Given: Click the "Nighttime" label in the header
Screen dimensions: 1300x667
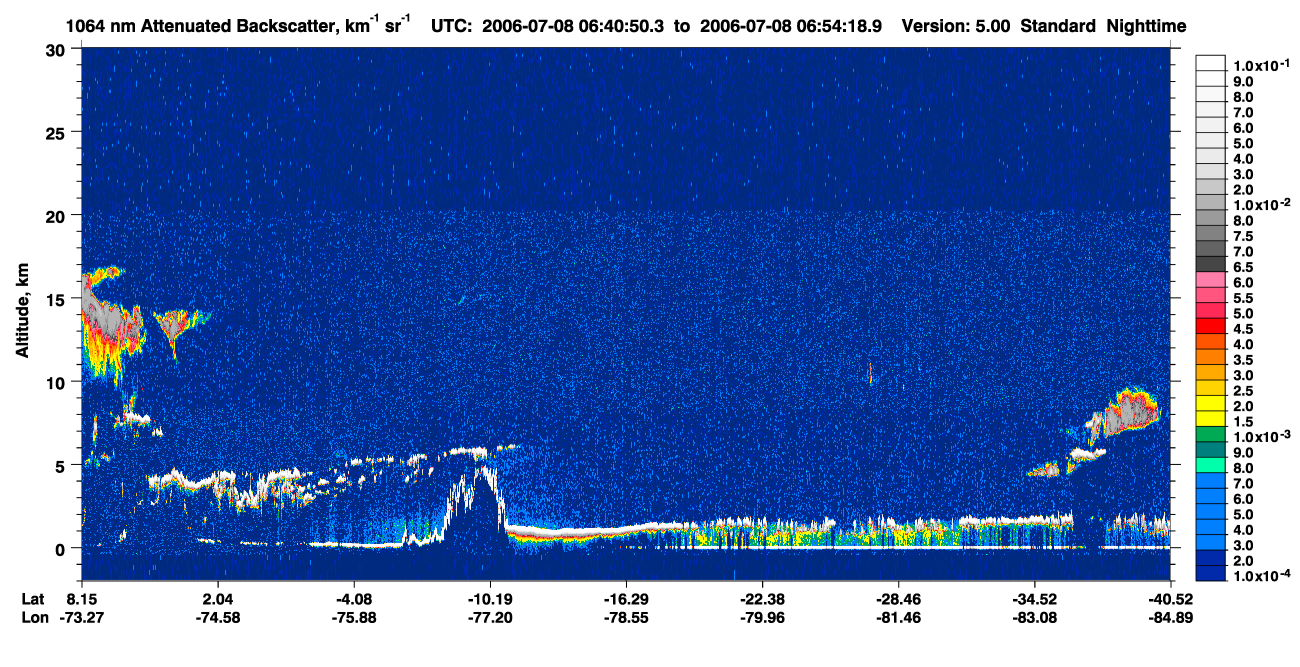Looking at the screenshot, I should 1147,28.
